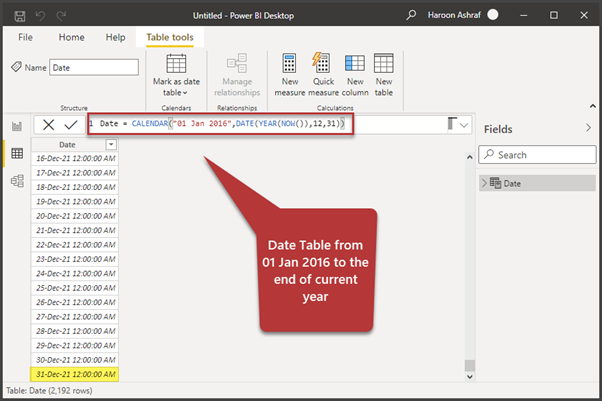
Task: Select the 27-Dec-21 row
Action: 75,316
